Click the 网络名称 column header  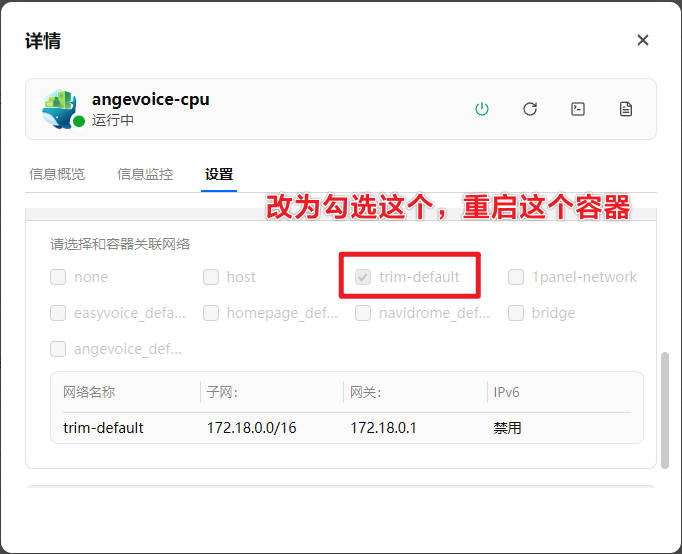pos(89,392)
